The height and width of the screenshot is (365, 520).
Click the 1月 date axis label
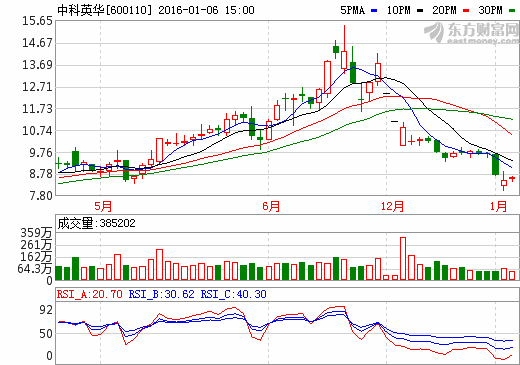(498, 206)
